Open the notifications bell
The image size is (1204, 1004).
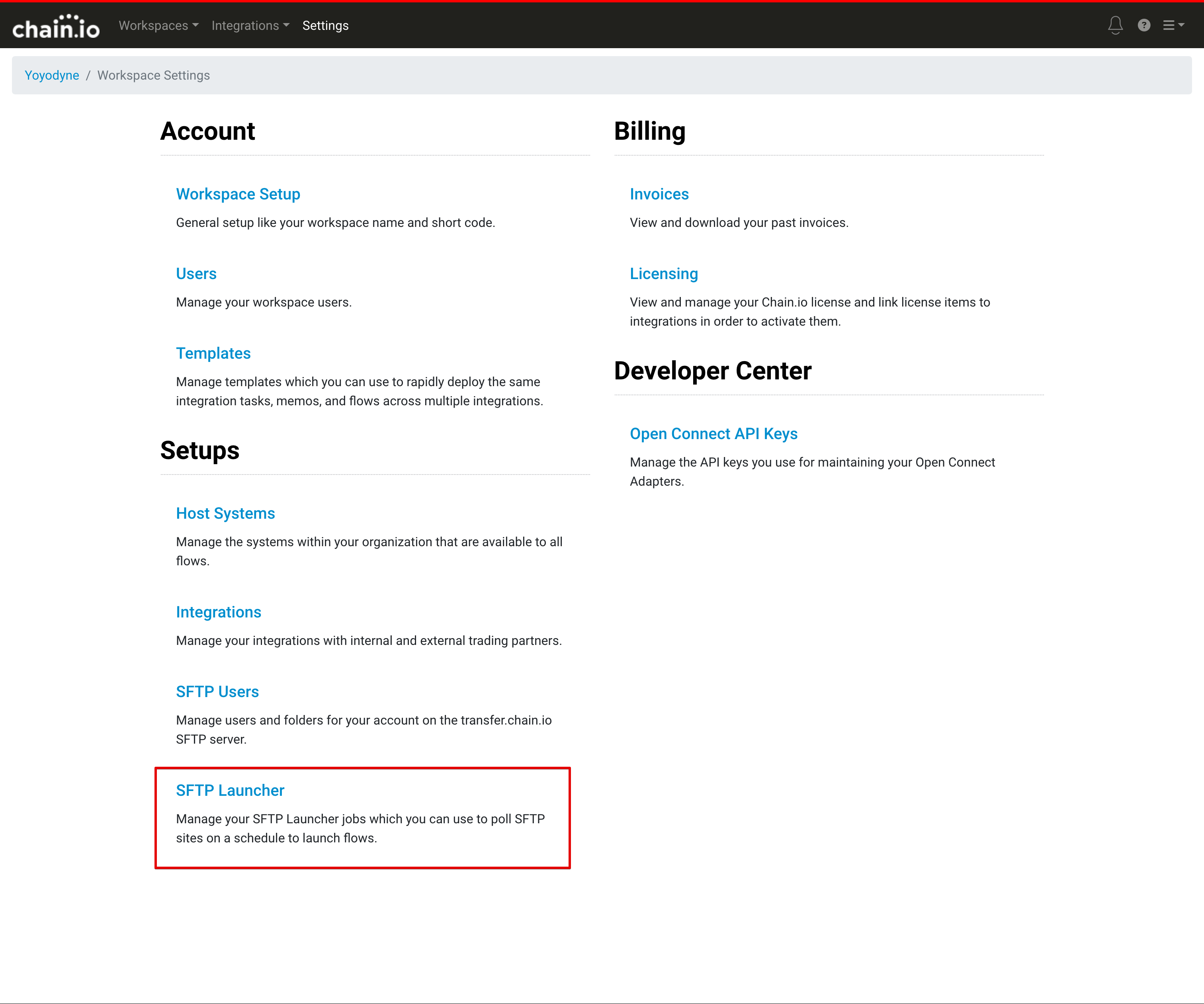point(1115,25)
